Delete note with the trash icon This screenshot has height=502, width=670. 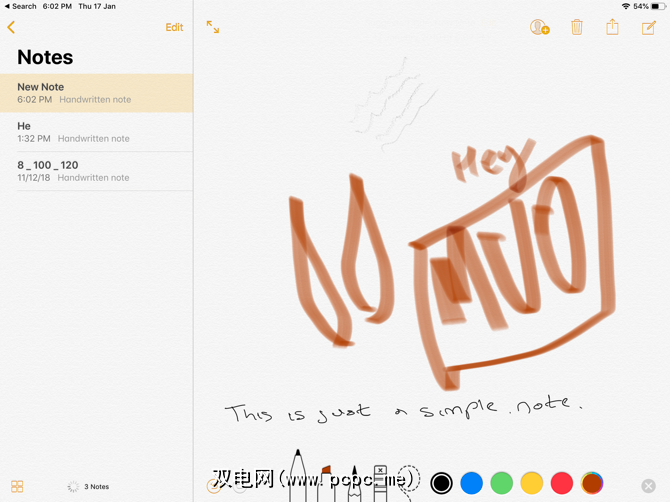[x=577, y=28]
